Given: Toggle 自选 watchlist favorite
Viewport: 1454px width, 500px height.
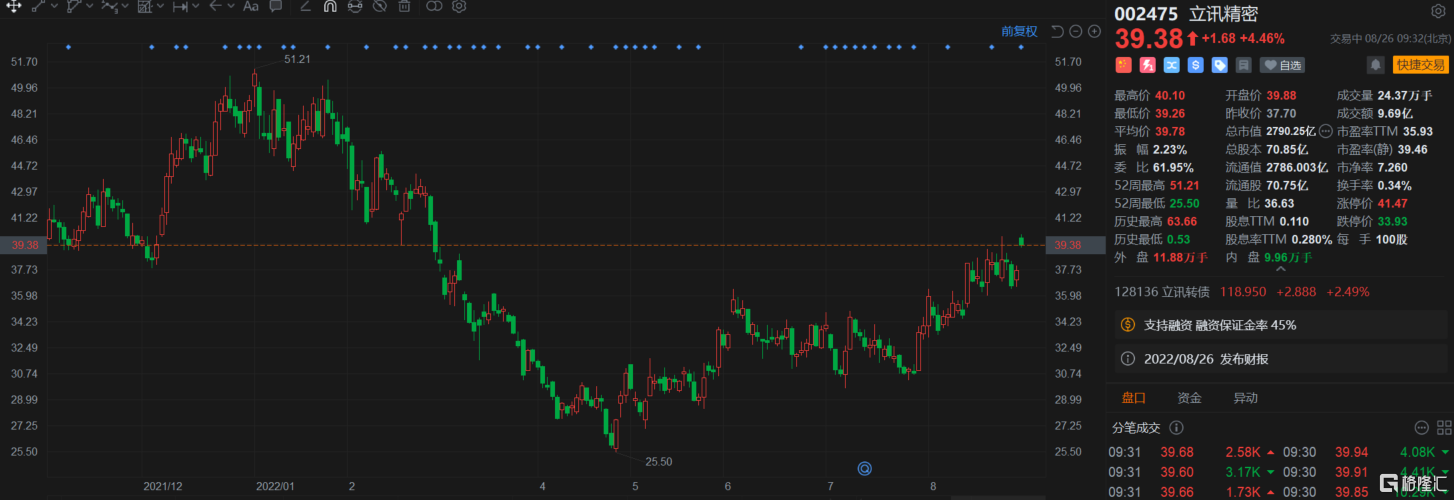Looking at the screenshot, I should click(1282, 65).
